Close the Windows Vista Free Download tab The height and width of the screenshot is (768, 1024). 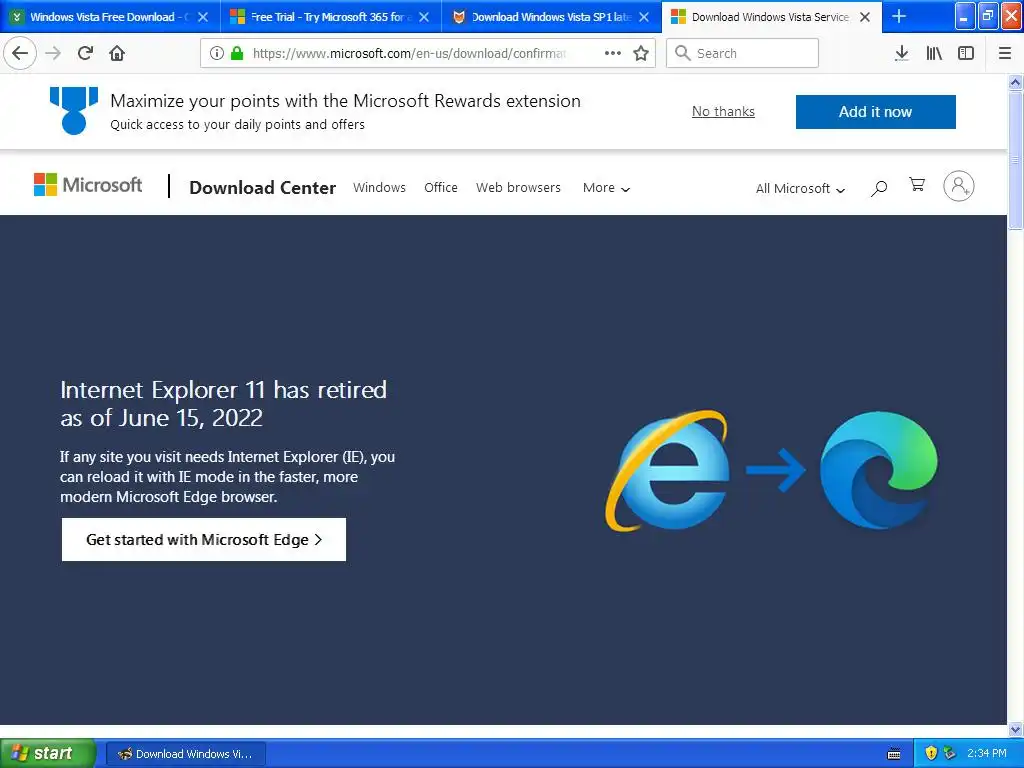click(203, 17)
